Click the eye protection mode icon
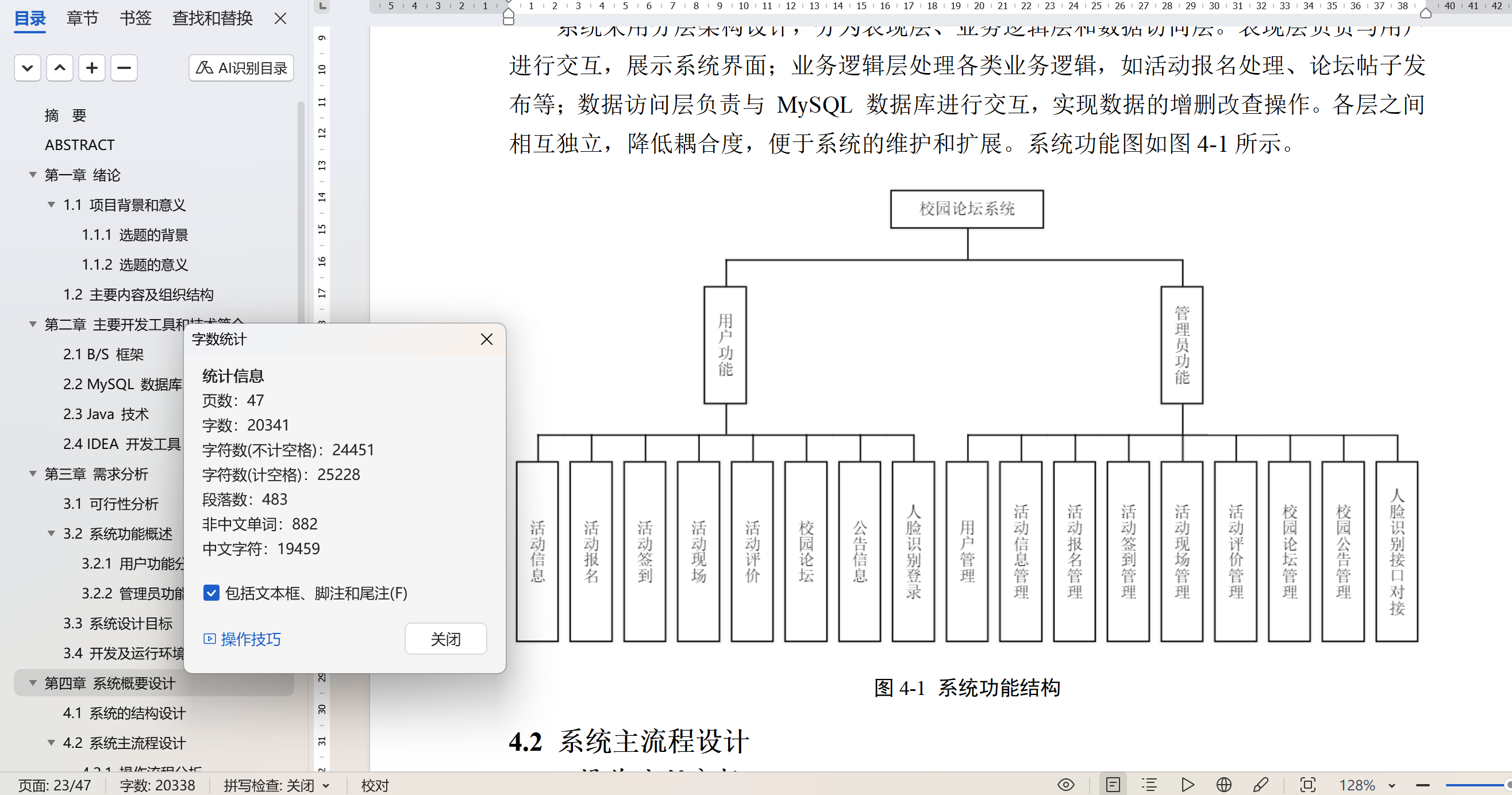This screenshot has height=795, width=1512. pyautogui.click(x=1066, y=785)
